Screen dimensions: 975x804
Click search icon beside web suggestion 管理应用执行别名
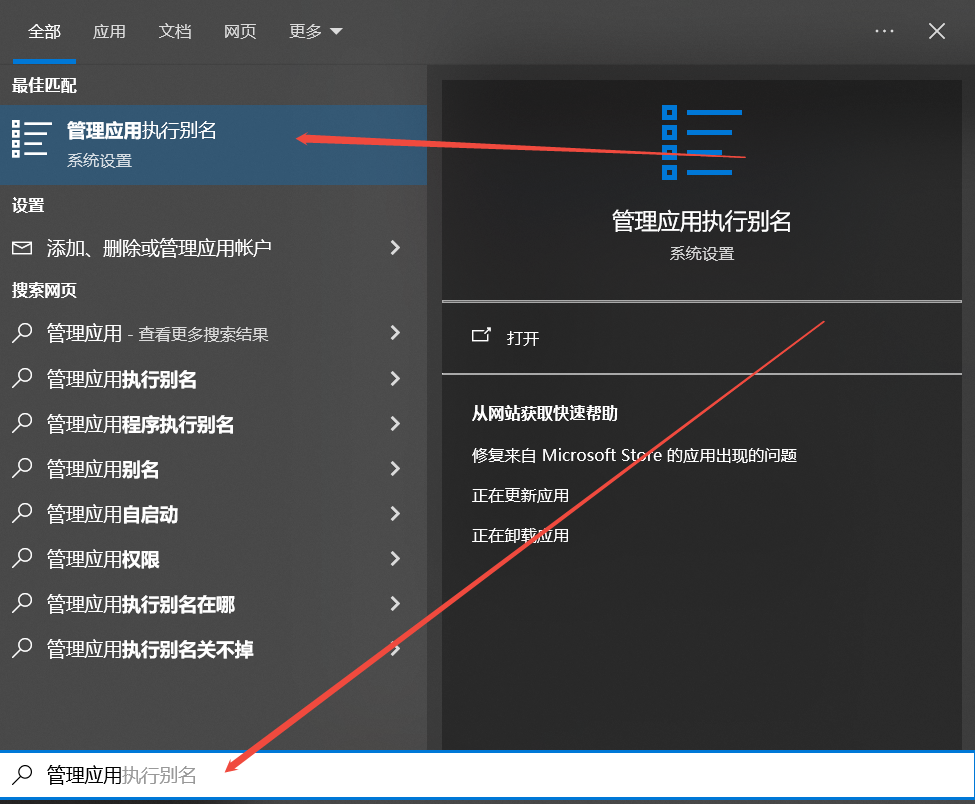22,378
